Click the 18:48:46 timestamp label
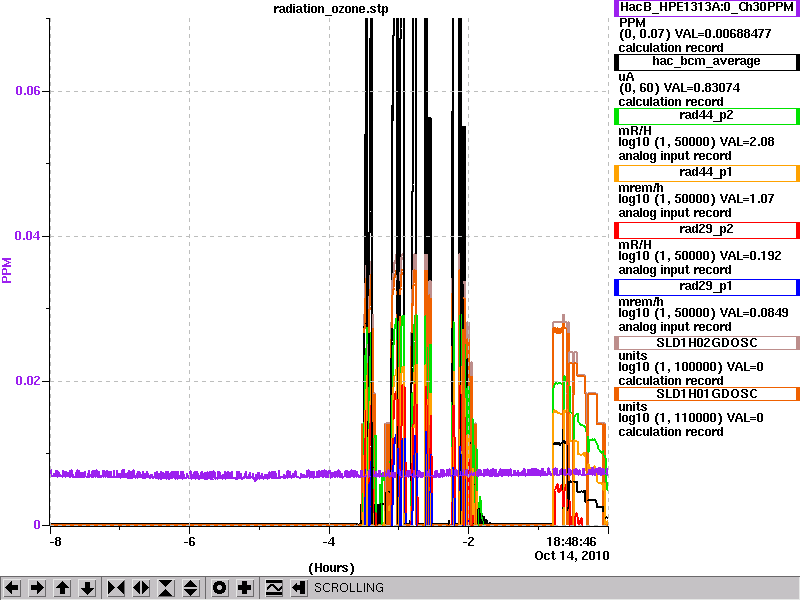 571,541
